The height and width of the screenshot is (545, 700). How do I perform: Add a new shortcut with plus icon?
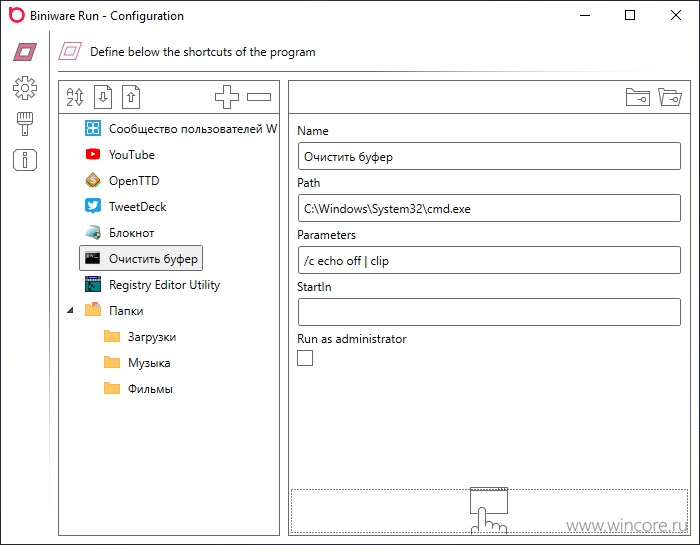coord(227,97)
